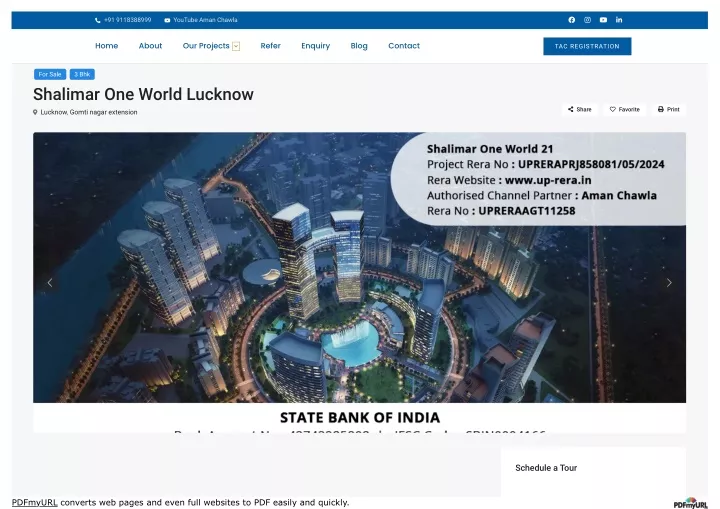This screenshot has width=720, height=509.
Task: Select the 3 Bhk tag
Action: pyautogui.click(x=82, y=74)
